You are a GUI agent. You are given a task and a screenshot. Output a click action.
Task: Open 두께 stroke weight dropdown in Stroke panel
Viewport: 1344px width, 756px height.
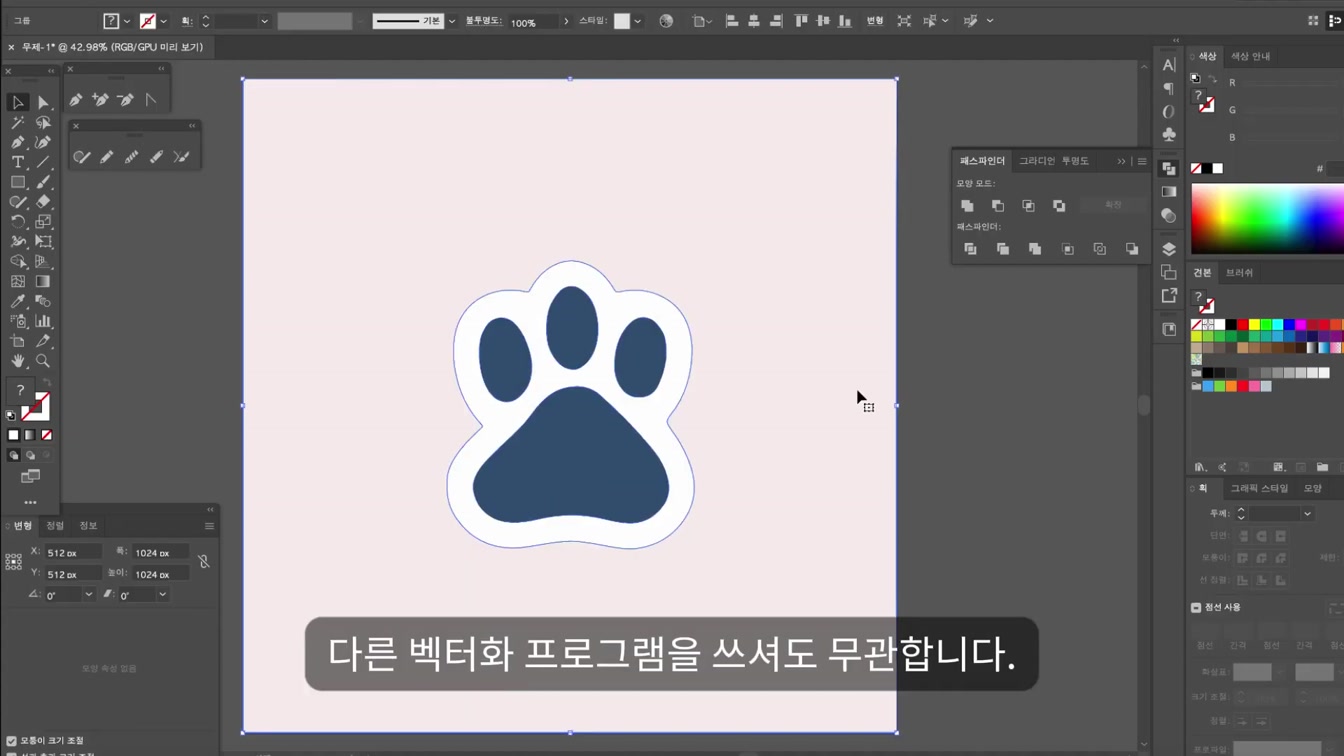[x=1307, y=514]
